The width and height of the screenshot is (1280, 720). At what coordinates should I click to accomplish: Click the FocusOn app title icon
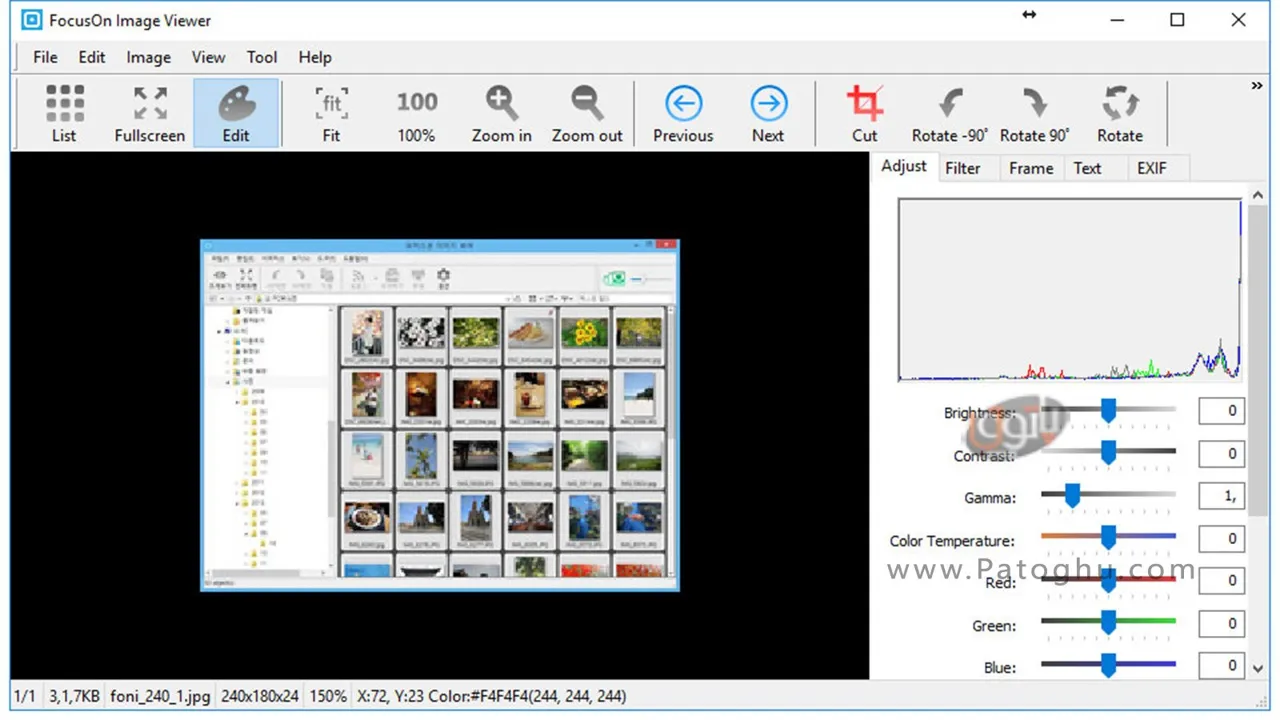click(x=32, y=20)
